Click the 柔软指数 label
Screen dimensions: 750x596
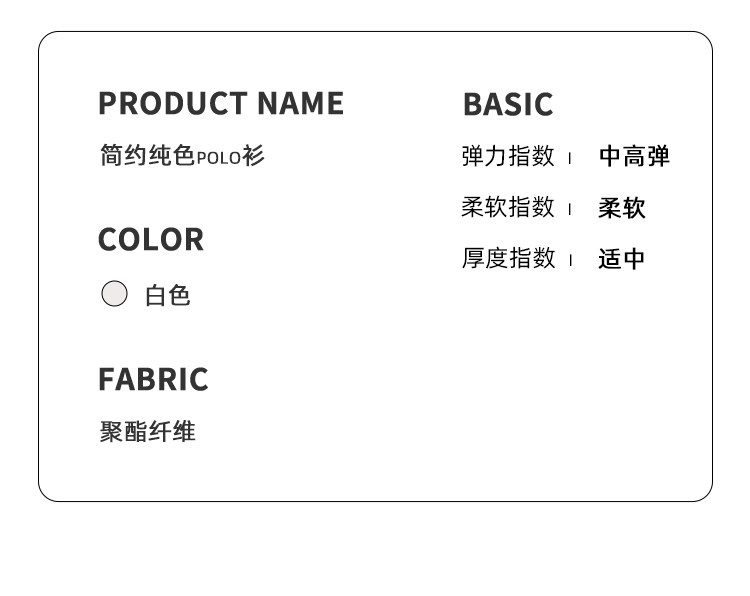click(x=508, y=207)
